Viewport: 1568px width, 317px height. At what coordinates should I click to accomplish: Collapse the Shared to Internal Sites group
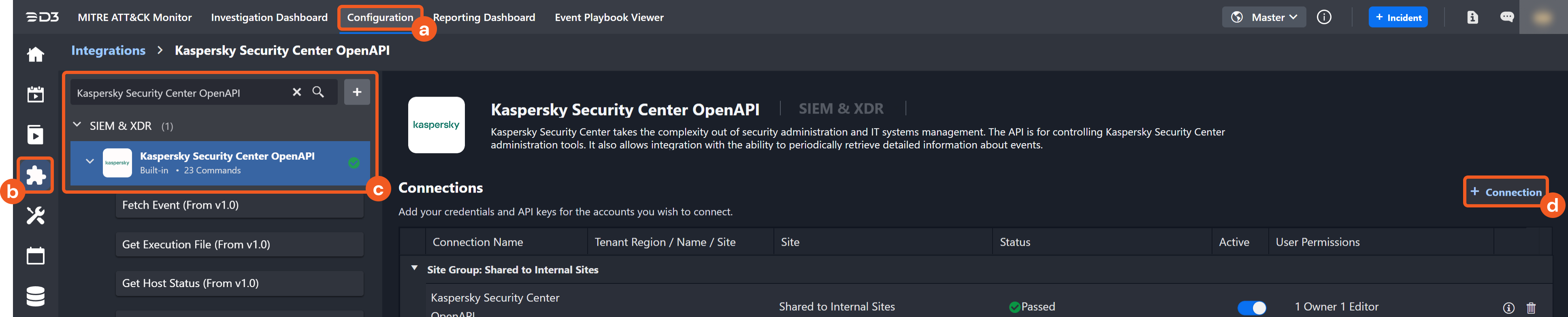415,268
